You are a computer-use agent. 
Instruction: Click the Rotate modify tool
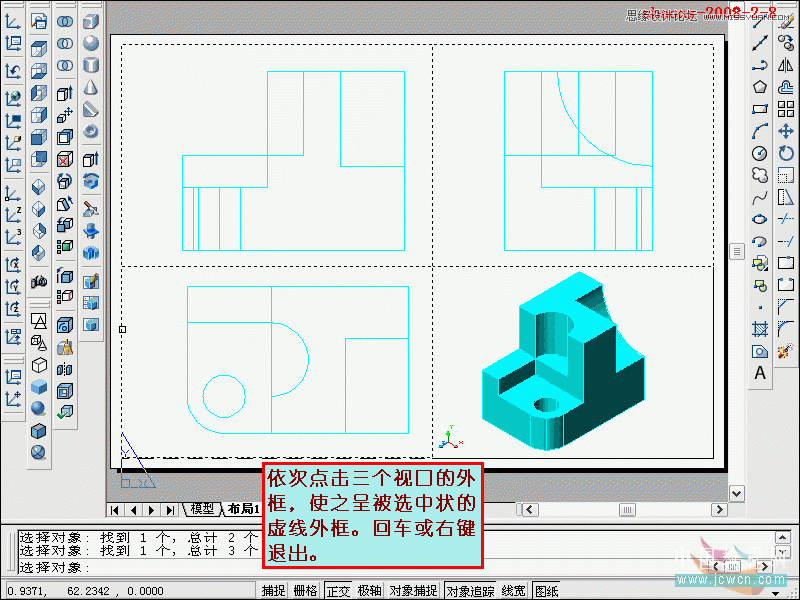786,153
